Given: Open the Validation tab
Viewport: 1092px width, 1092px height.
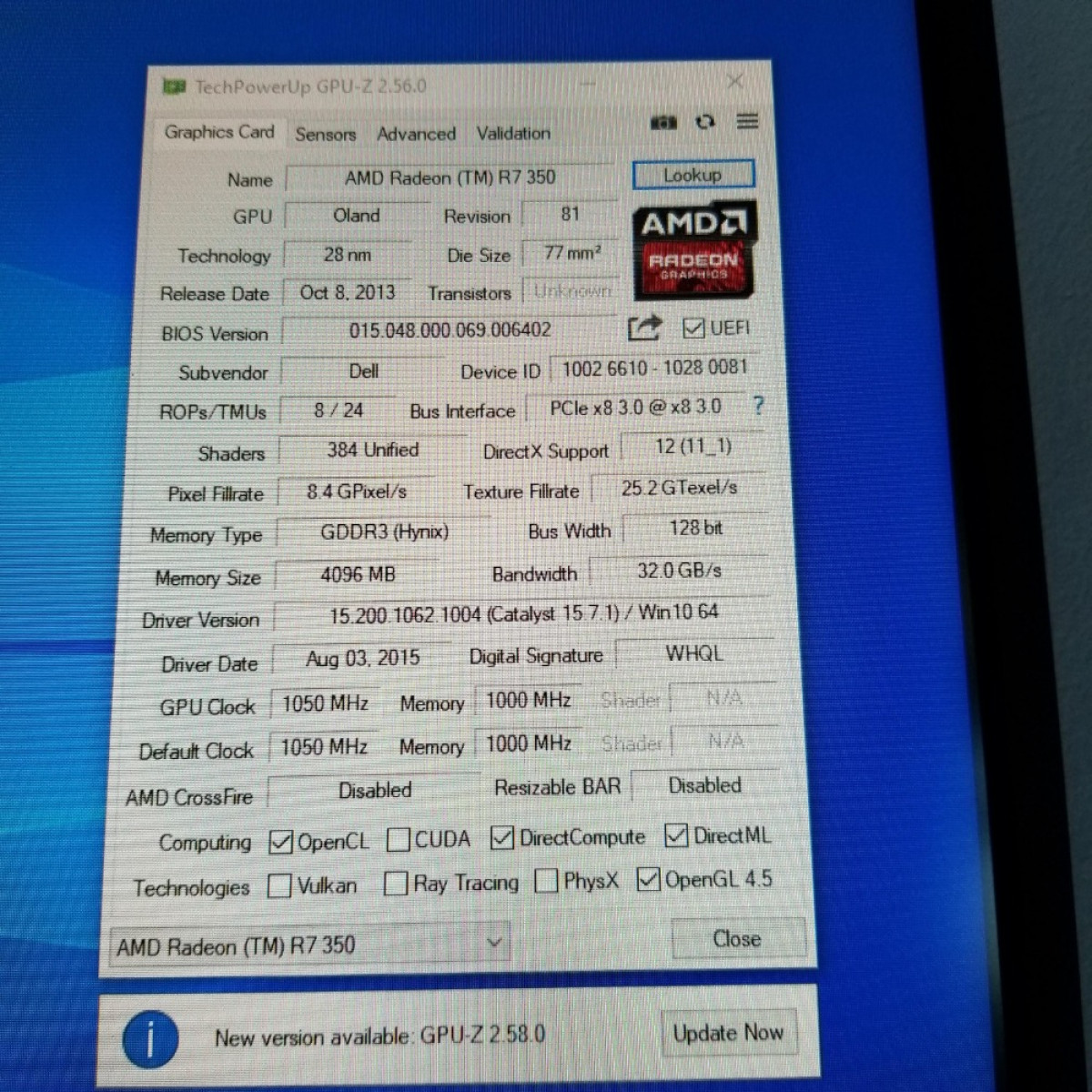Looking at the screenshot, I should pyautogui.click(x=513, y=134).
